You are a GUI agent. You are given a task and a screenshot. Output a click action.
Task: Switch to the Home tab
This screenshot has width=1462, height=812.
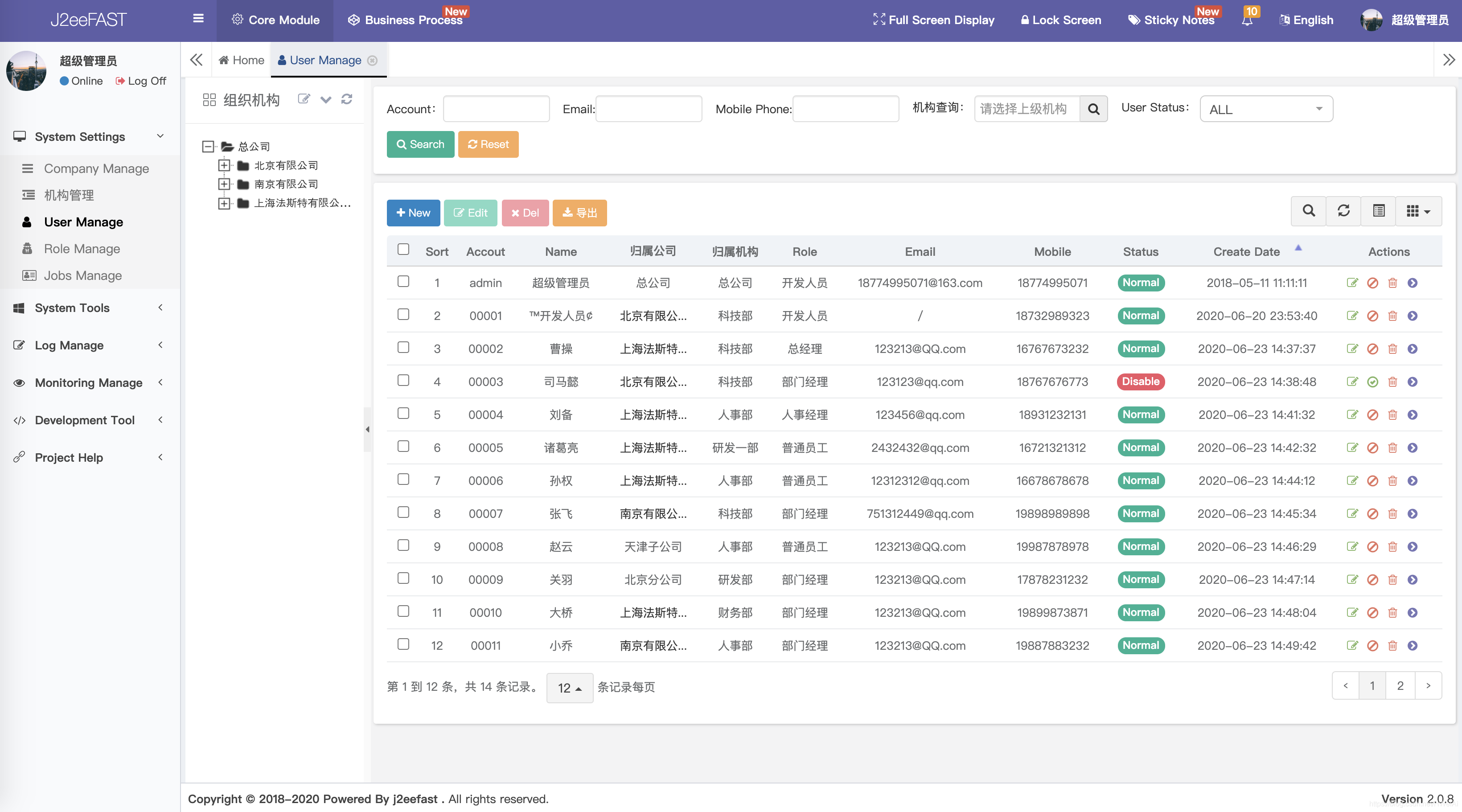[241, 60]
